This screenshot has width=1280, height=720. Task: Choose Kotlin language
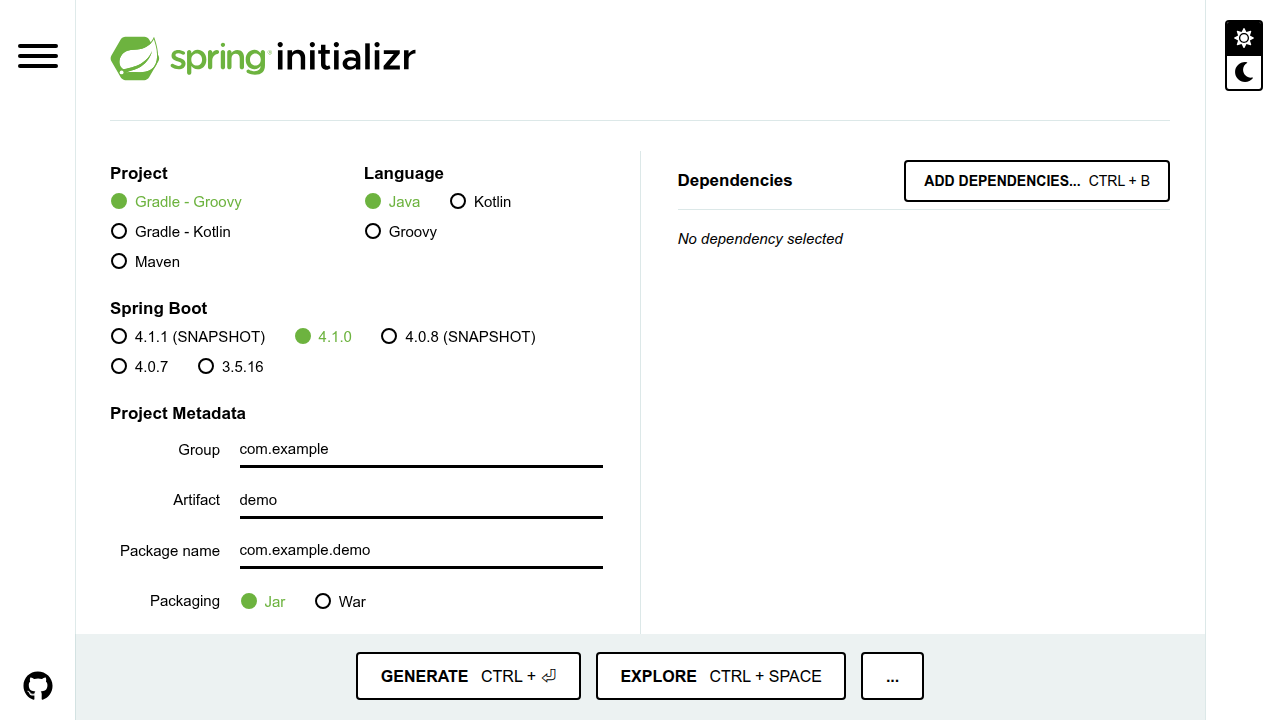click(x=481, y=201)
